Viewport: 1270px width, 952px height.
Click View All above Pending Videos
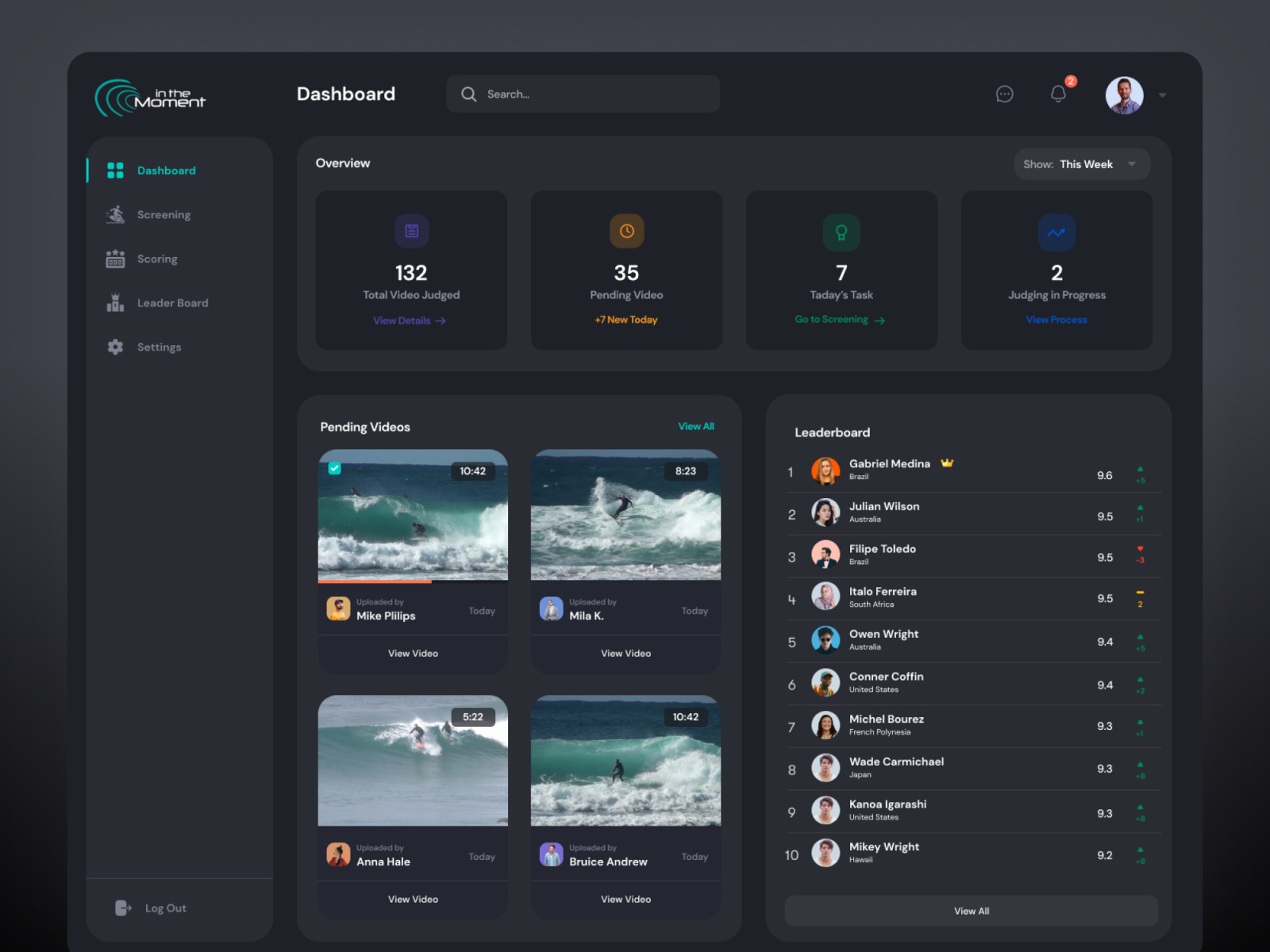click(x=696, y=426)
